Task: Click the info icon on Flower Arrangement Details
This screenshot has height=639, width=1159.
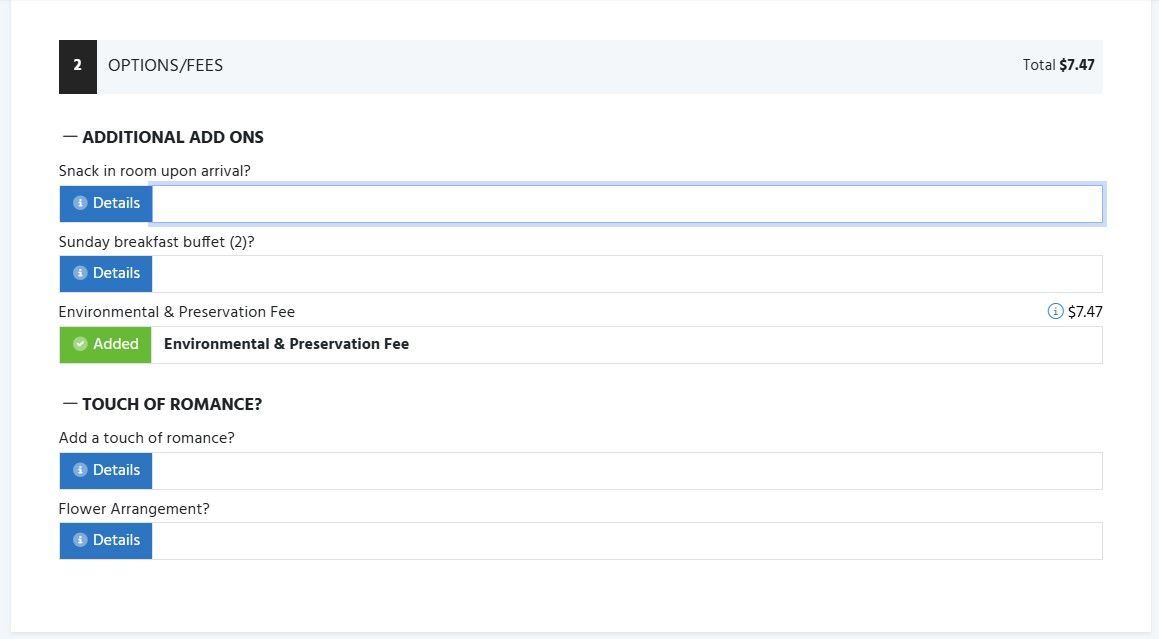Action: (80, 540)
